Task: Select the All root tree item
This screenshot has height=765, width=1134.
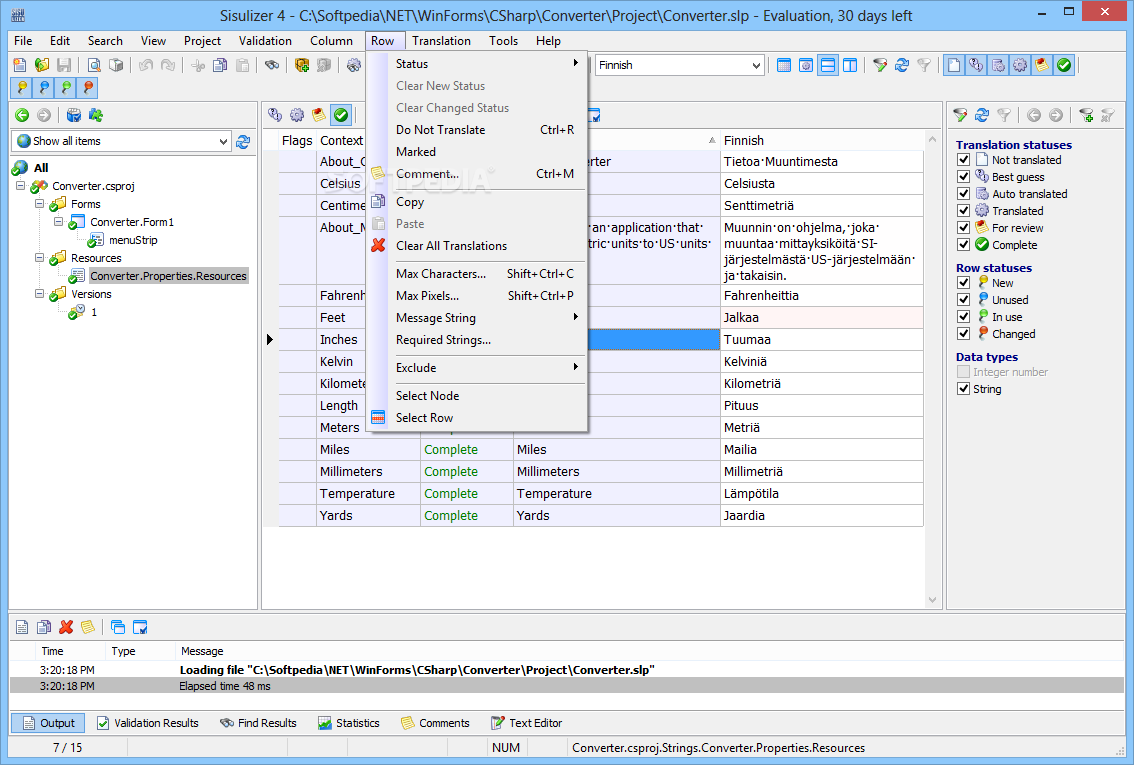Action: 41,168
